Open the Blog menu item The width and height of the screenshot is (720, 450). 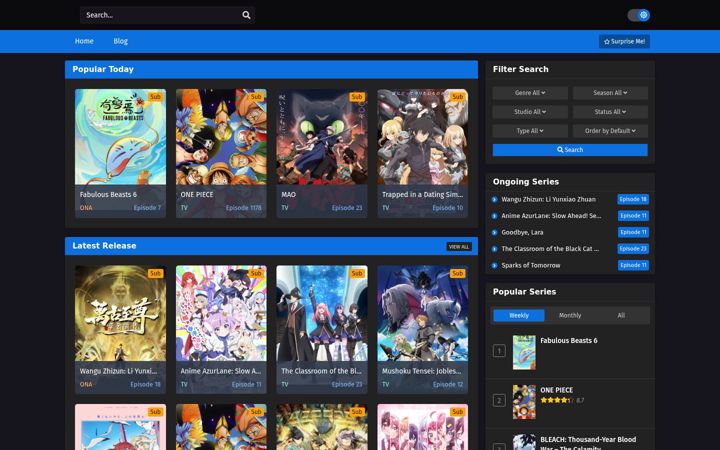[120, 41]
